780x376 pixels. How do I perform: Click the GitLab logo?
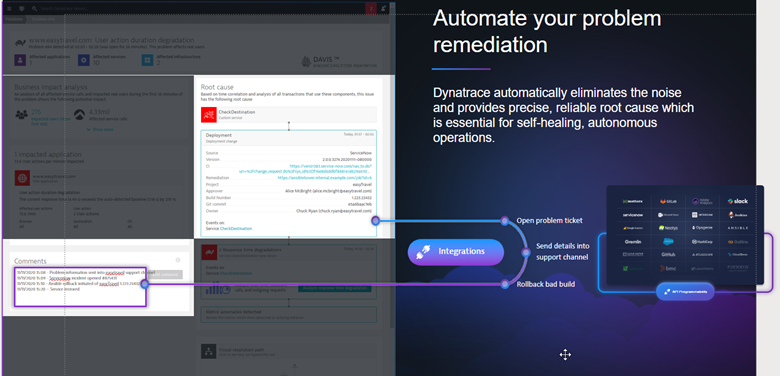coord(668,201)
